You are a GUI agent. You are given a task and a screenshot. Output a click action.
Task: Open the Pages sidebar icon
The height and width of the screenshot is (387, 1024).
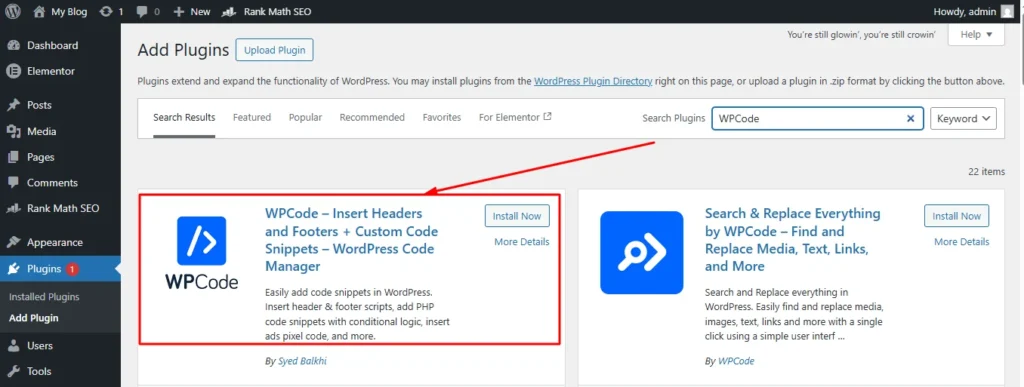point(13,157)
